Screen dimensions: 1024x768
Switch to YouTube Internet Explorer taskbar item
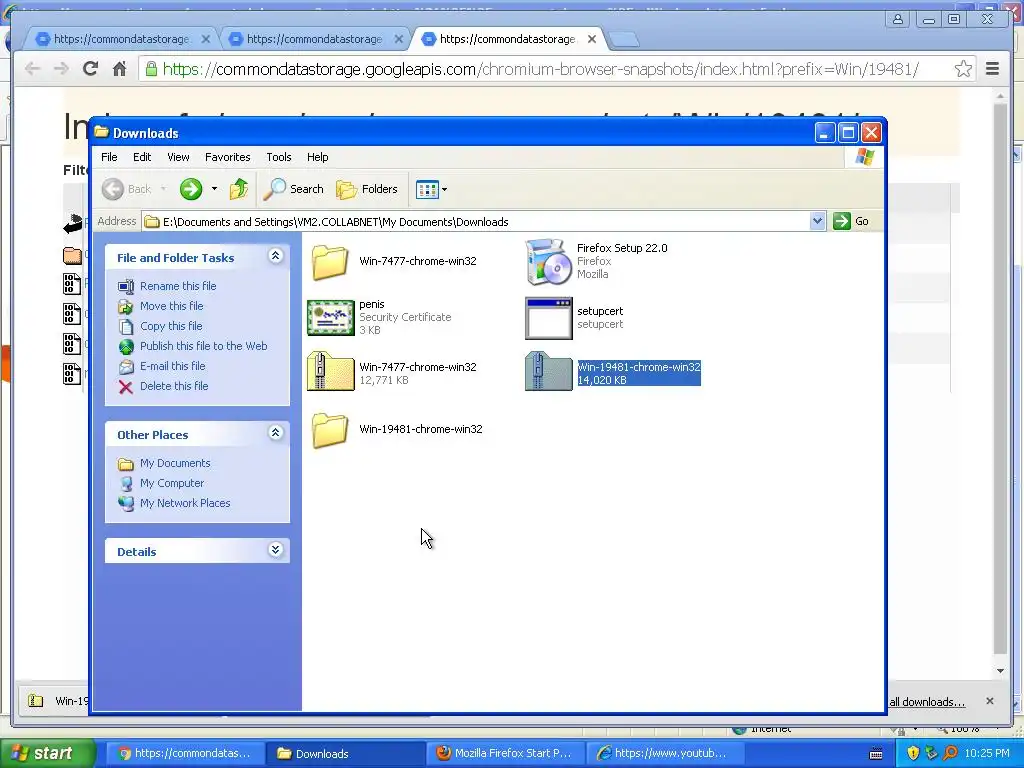(665, 754)
